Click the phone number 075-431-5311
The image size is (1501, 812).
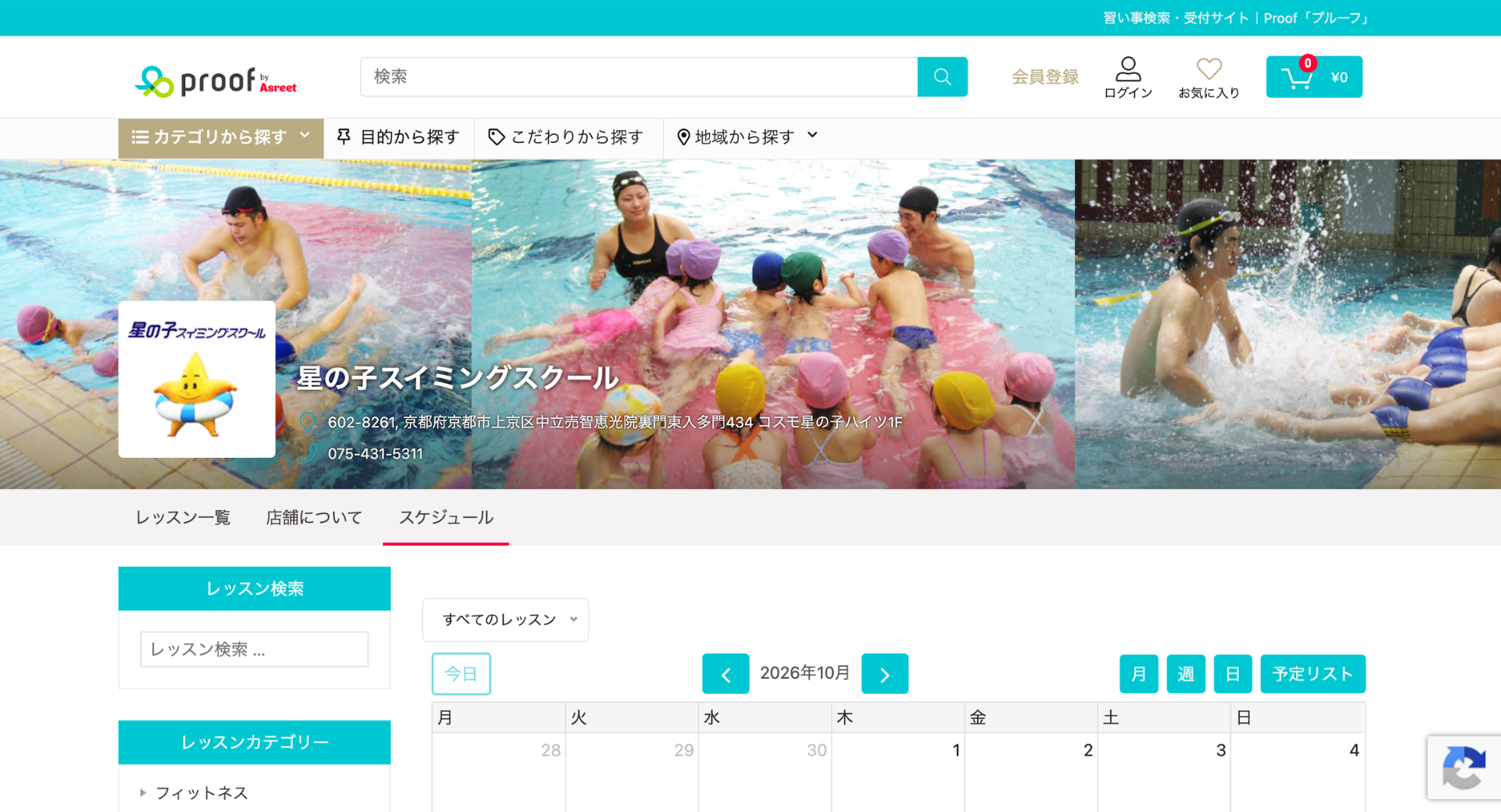coord(375,454)
